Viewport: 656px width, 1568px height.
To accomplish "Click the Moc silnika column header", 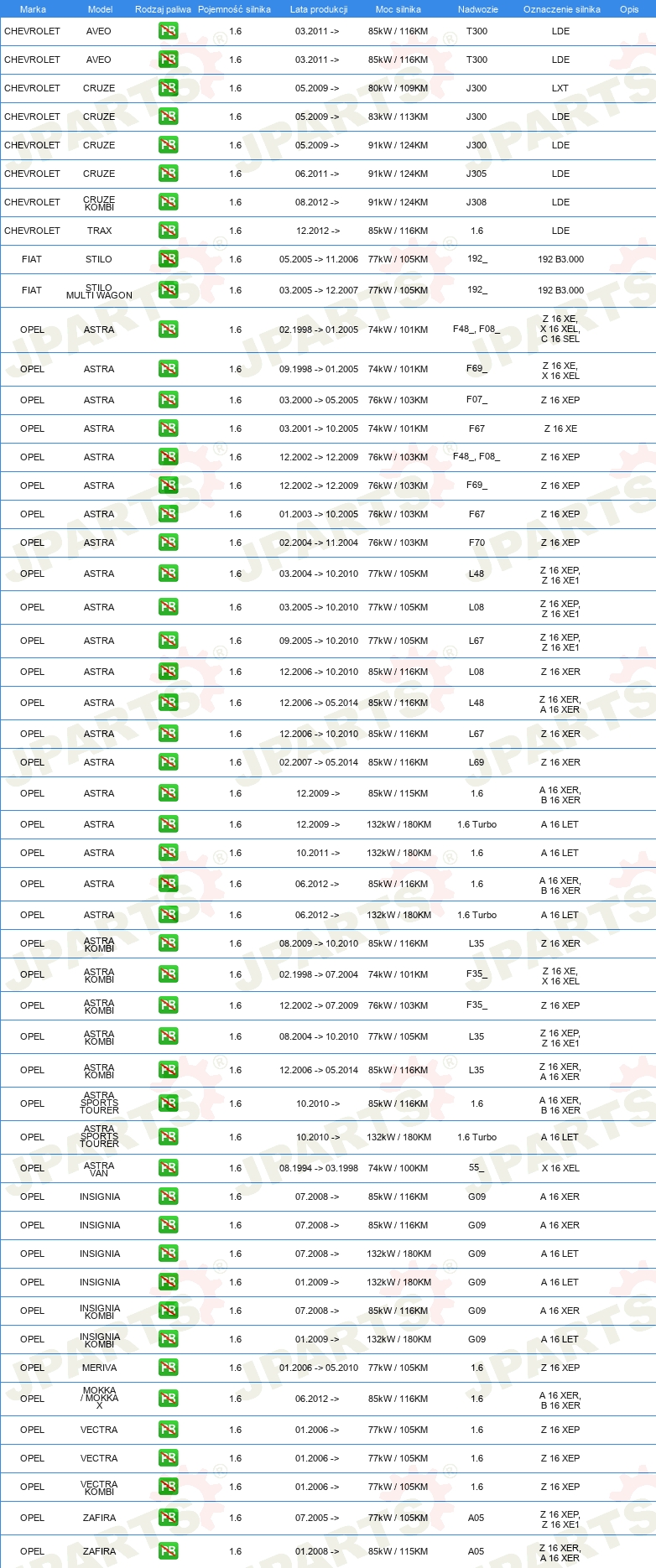I will point(398,9).
